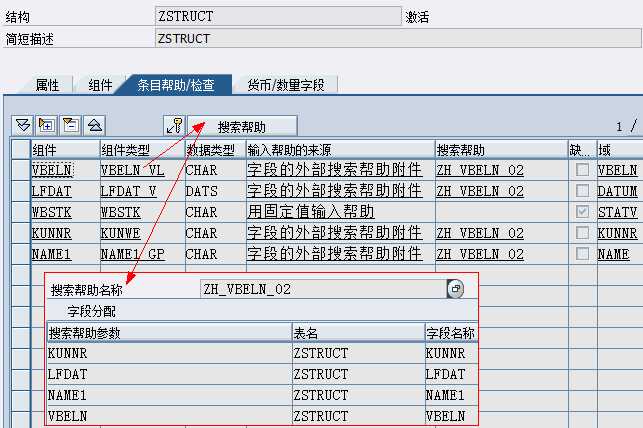Viewport: 643px width, 428px height.
Task: Click the expand-all icon in table toolbar
Action: [46, 125]
